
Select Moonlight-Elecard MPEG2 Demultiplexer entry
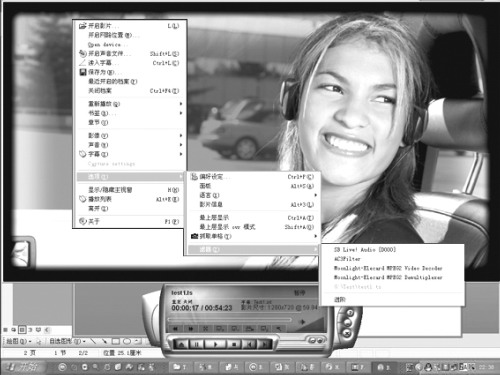pos(392,277)
